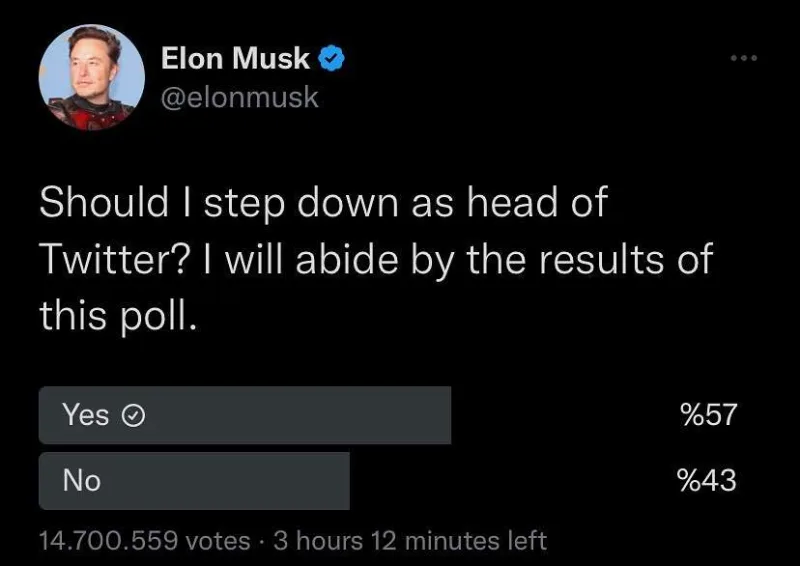
Task: Click the %43 result percentage
Action: click(x=707, y=481)
